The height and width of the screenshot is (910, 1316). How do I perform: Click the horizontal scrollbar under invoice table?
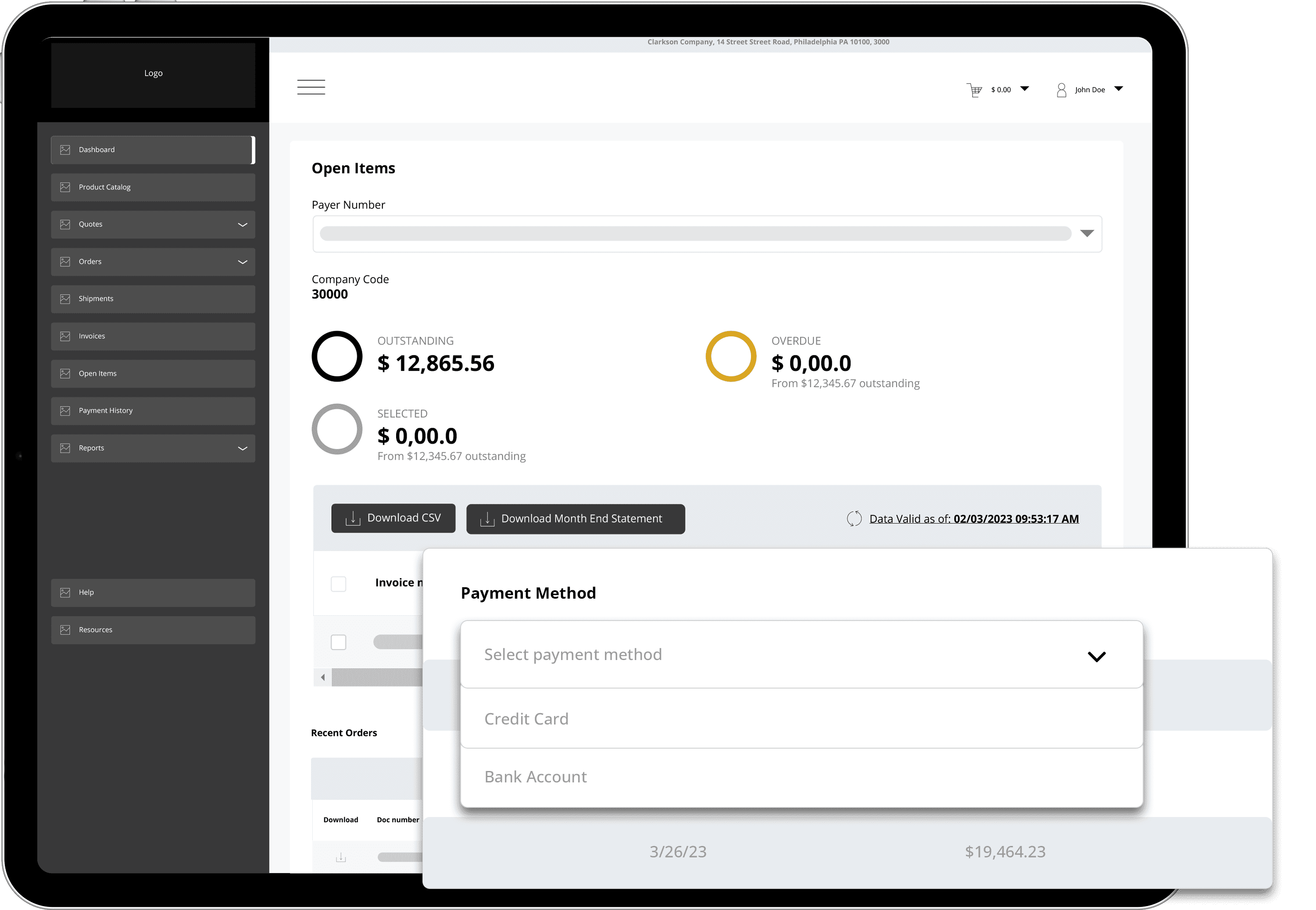tap(377, 678)
